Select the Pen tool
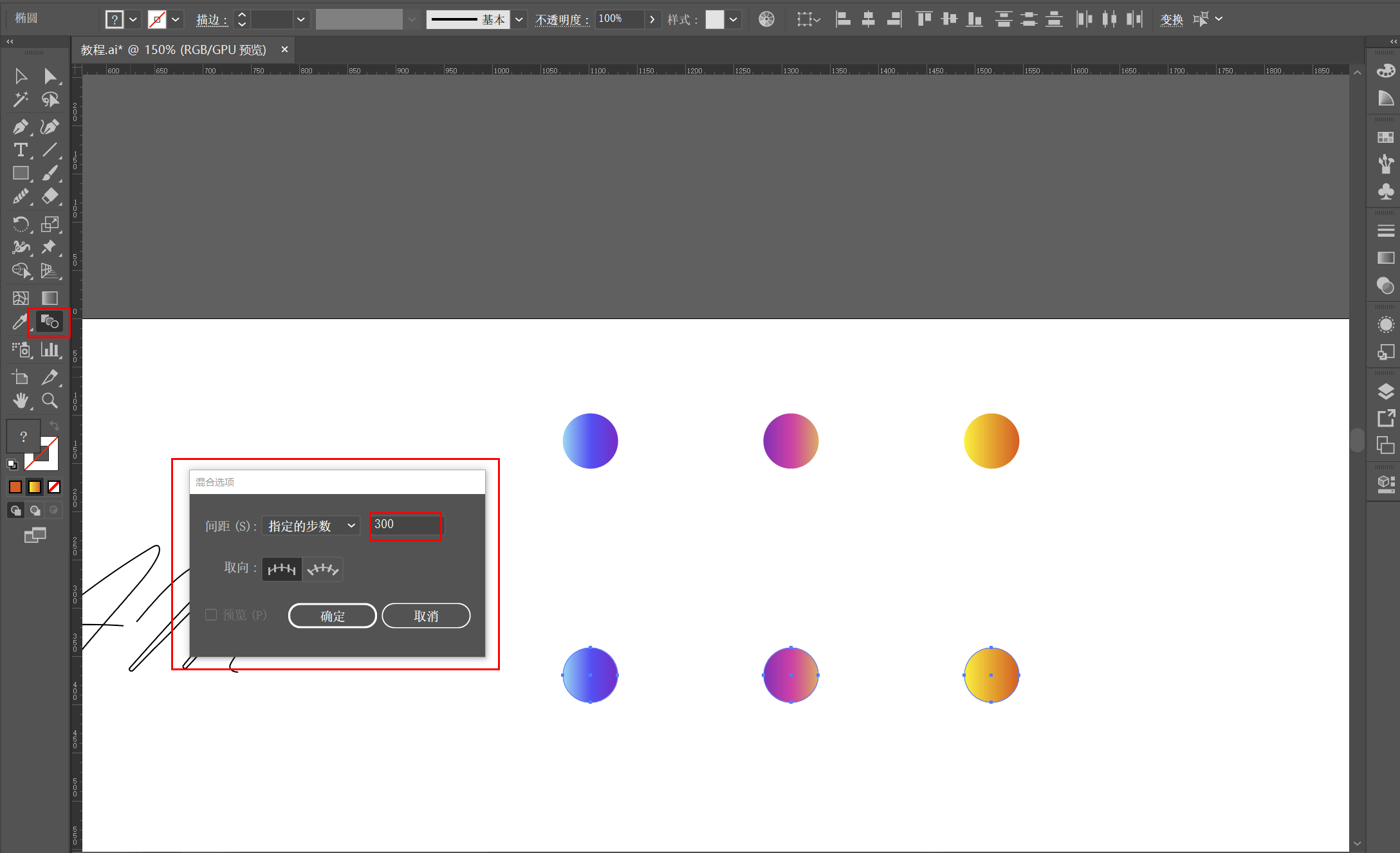This screenshot has height=853, width=1400. click(20, 127)
